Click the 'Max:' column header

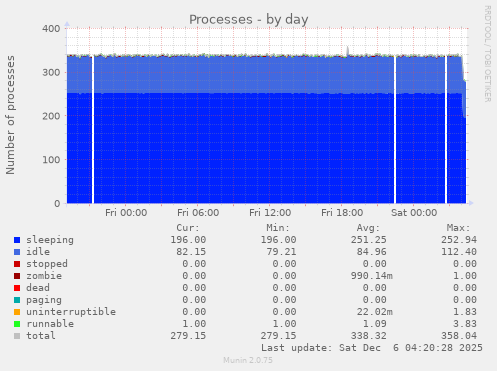[x=459, y=228]
